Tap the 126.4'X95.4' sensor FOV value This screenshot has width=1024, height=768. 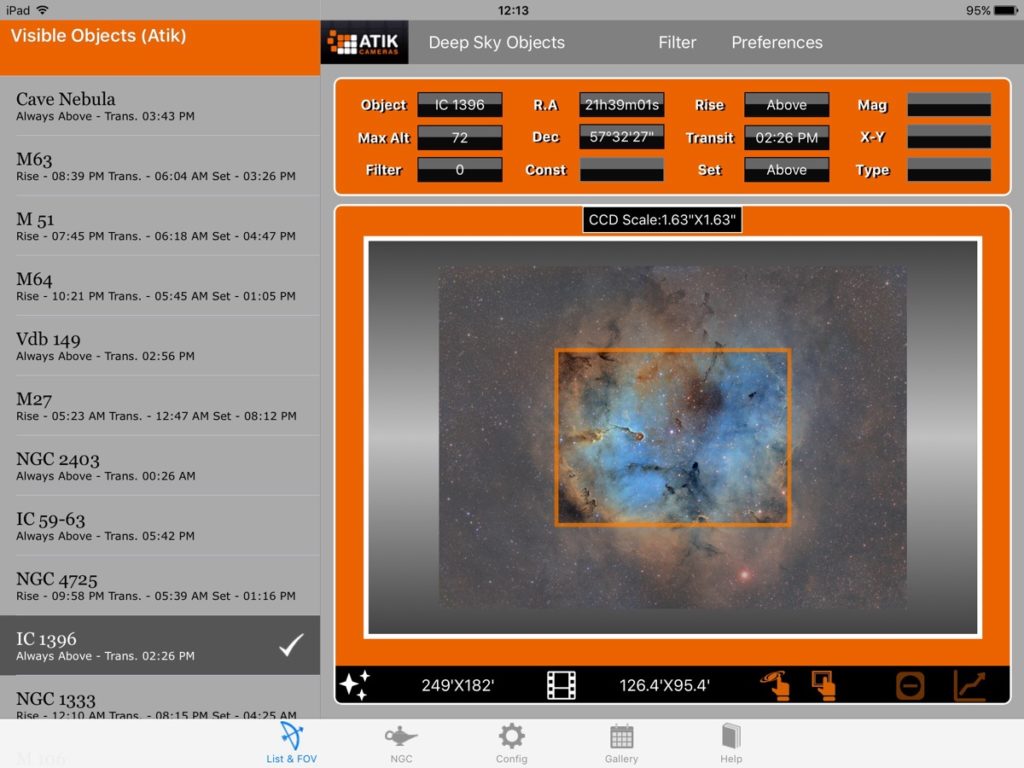click(x=664, y=685)
